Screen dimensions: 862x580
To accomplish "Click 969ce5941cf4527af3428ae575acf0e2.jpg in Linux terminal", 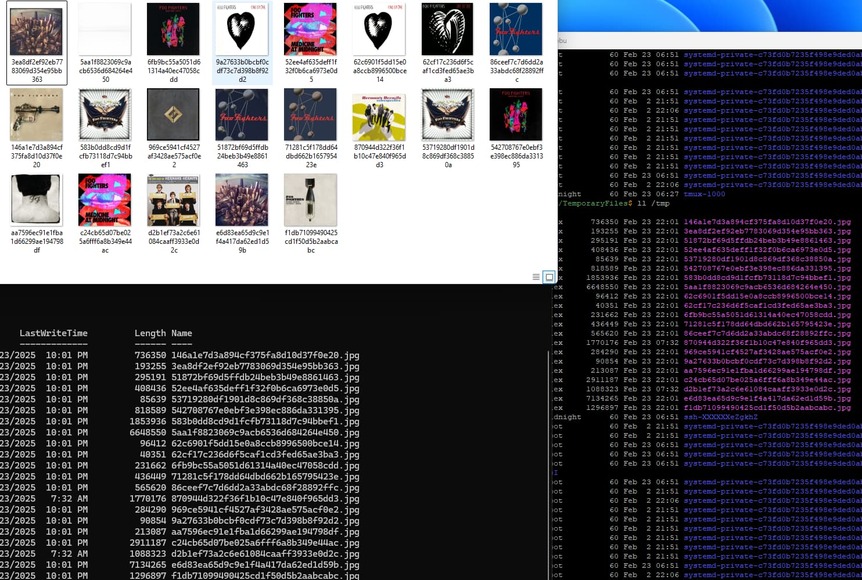I will (x=767, y=352).
